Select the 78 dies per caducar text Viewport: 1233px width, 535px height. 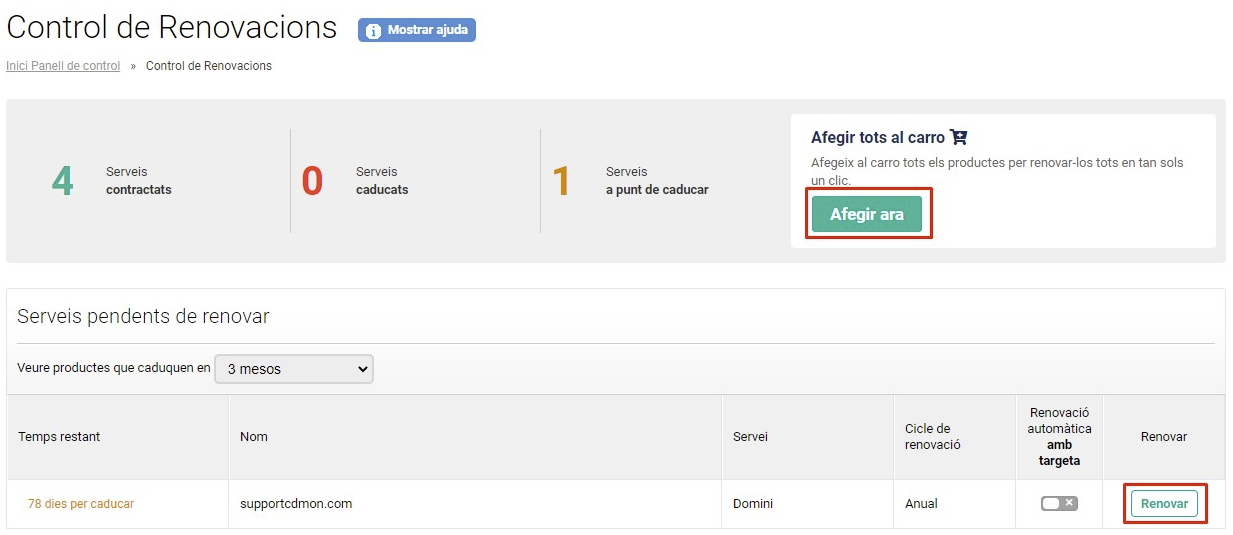(81, 504)
